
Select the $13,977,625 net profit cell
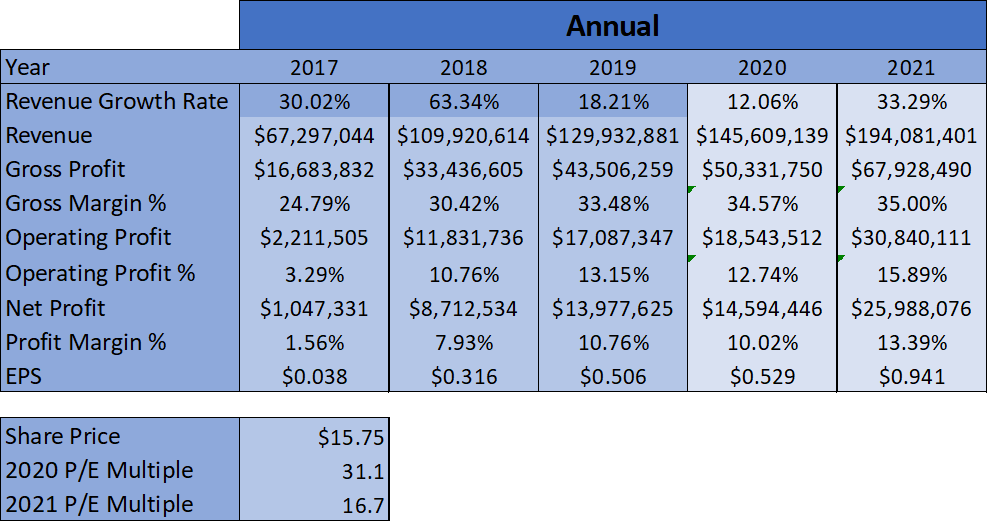tap(613, 308)
